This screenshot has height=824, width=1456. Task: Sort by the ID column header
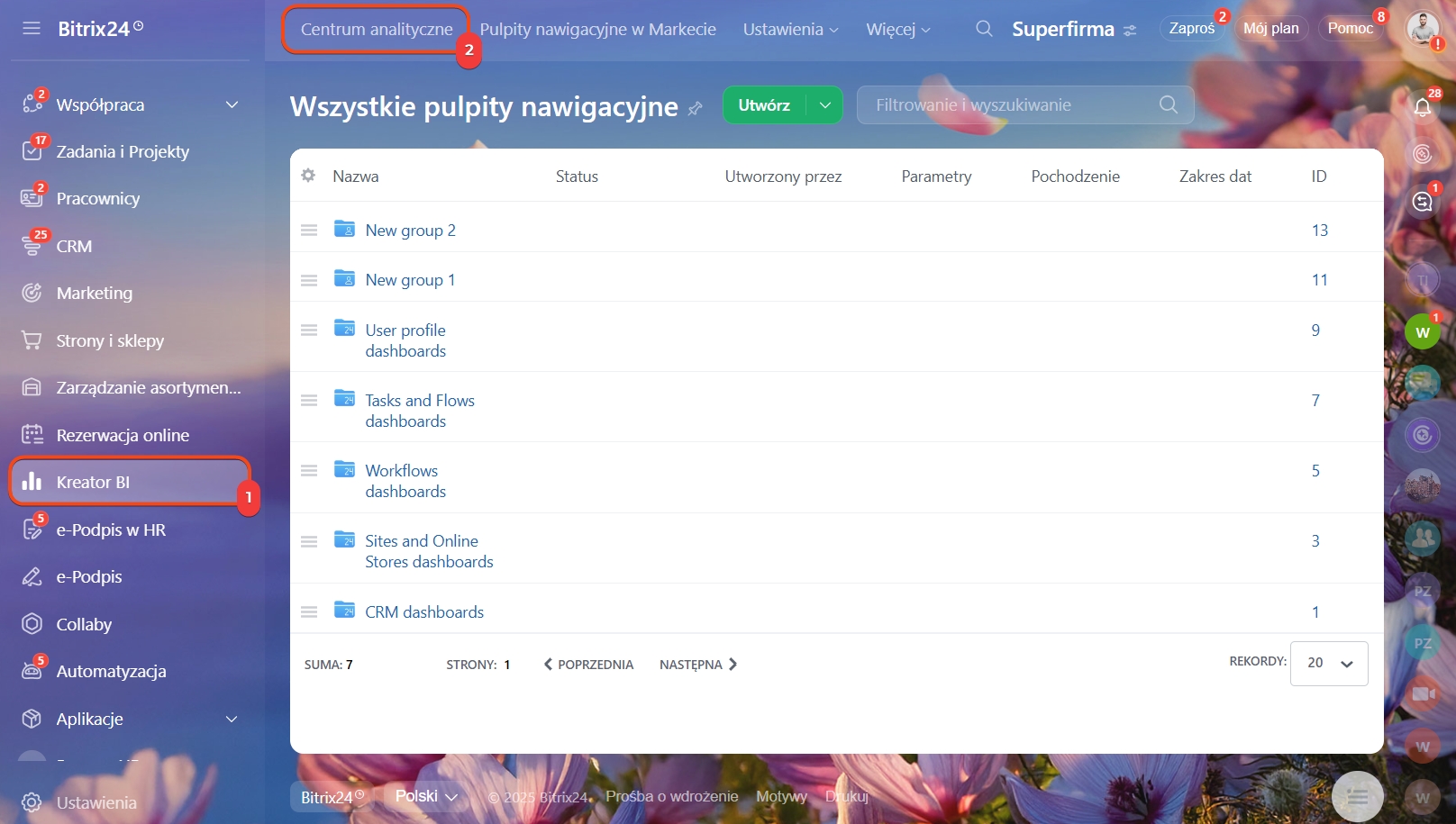coord(1319,177)
